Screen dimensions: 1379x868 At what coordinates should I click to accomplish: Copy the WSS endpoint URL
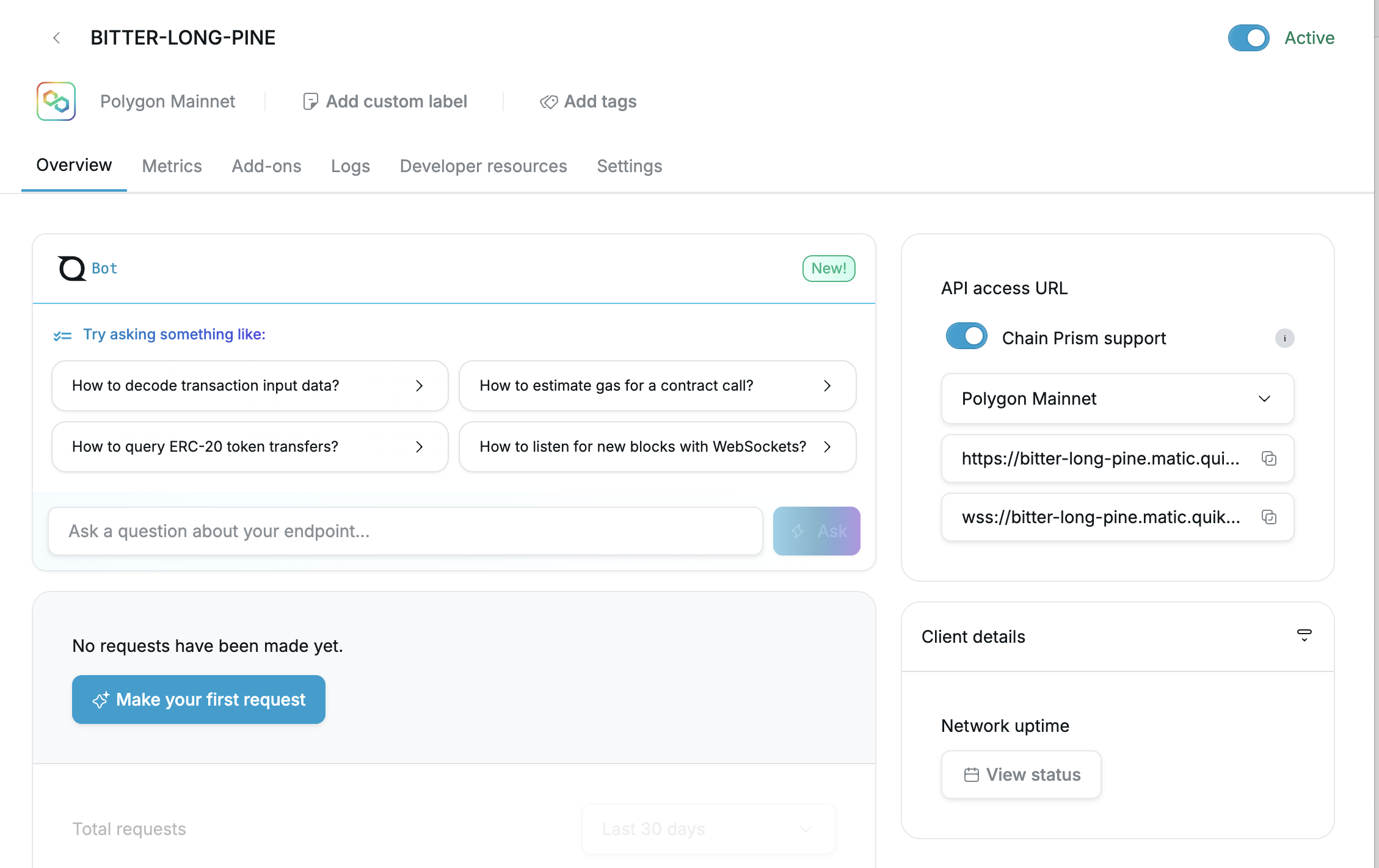click(x=1269, y=517)
